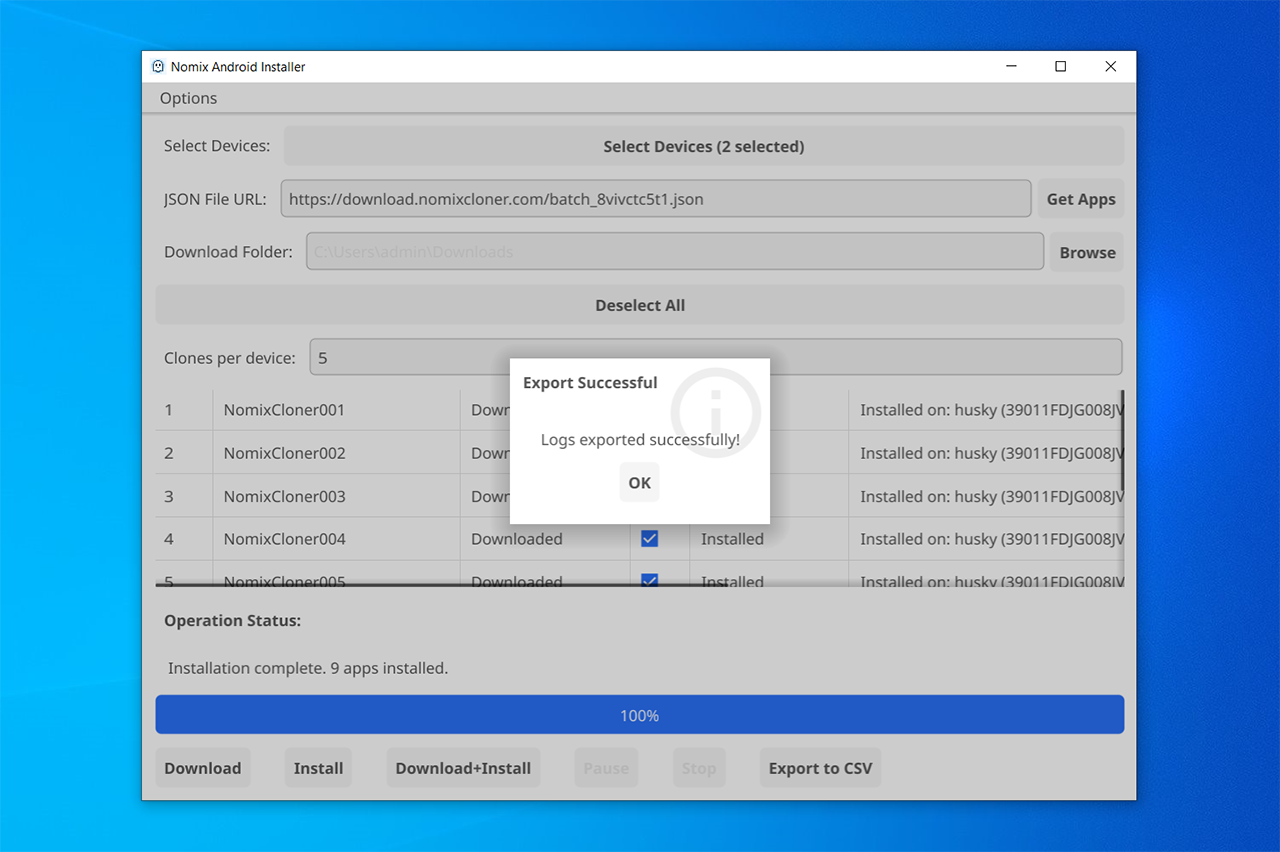
Task: Focus the Download Folder path field
Action: click(675, 252)
